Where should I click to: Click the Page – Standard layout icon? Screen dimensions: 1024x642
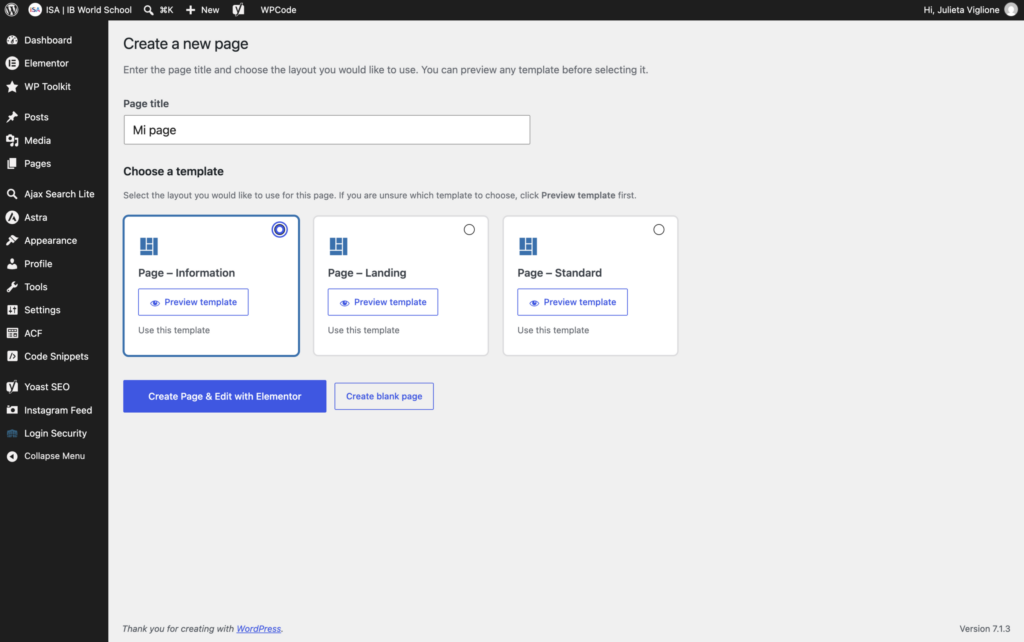point(528,246)
